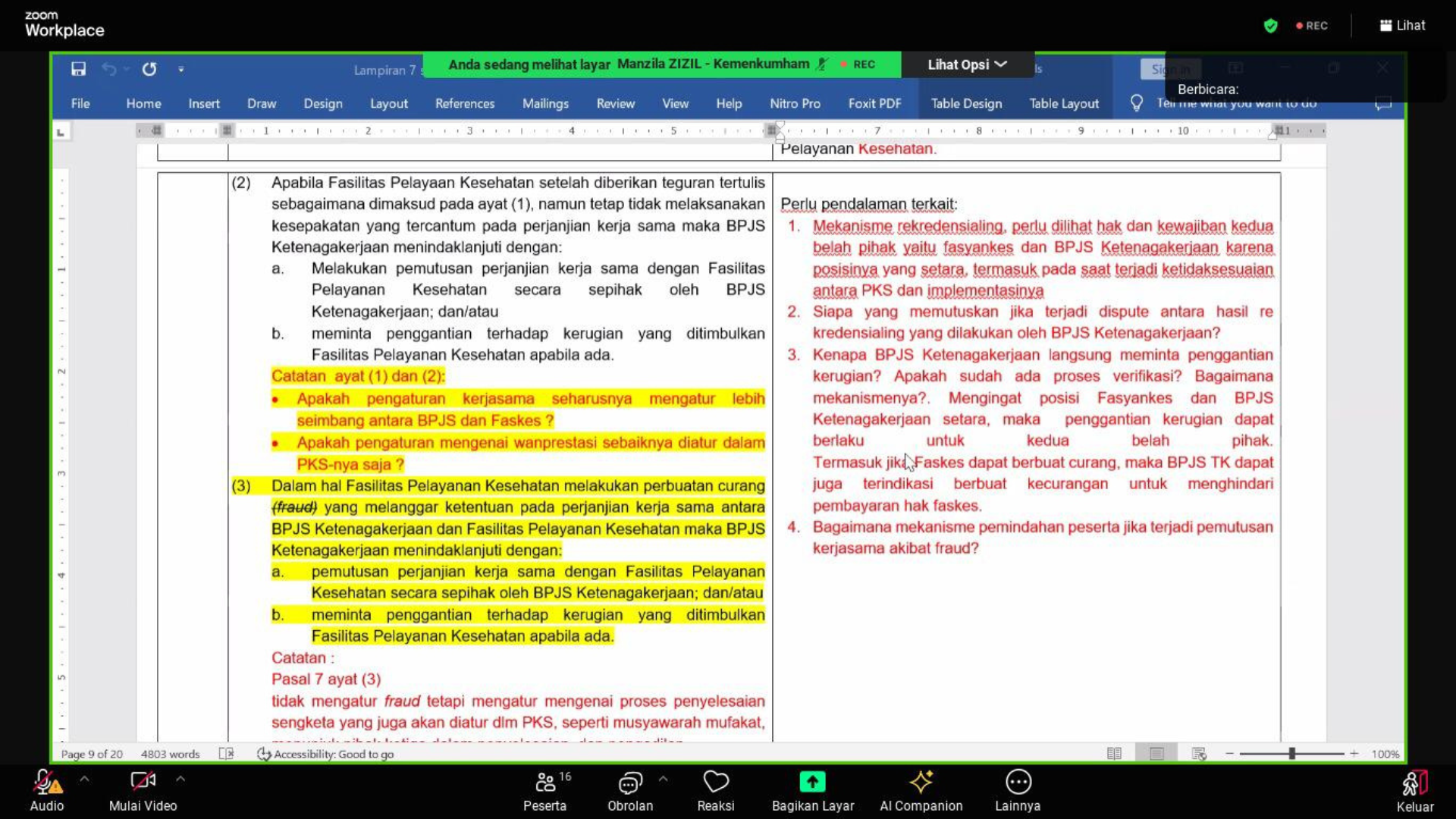Open the Table Layout ribbon tab
The image size is (1456, 819).
[1064, 103]
